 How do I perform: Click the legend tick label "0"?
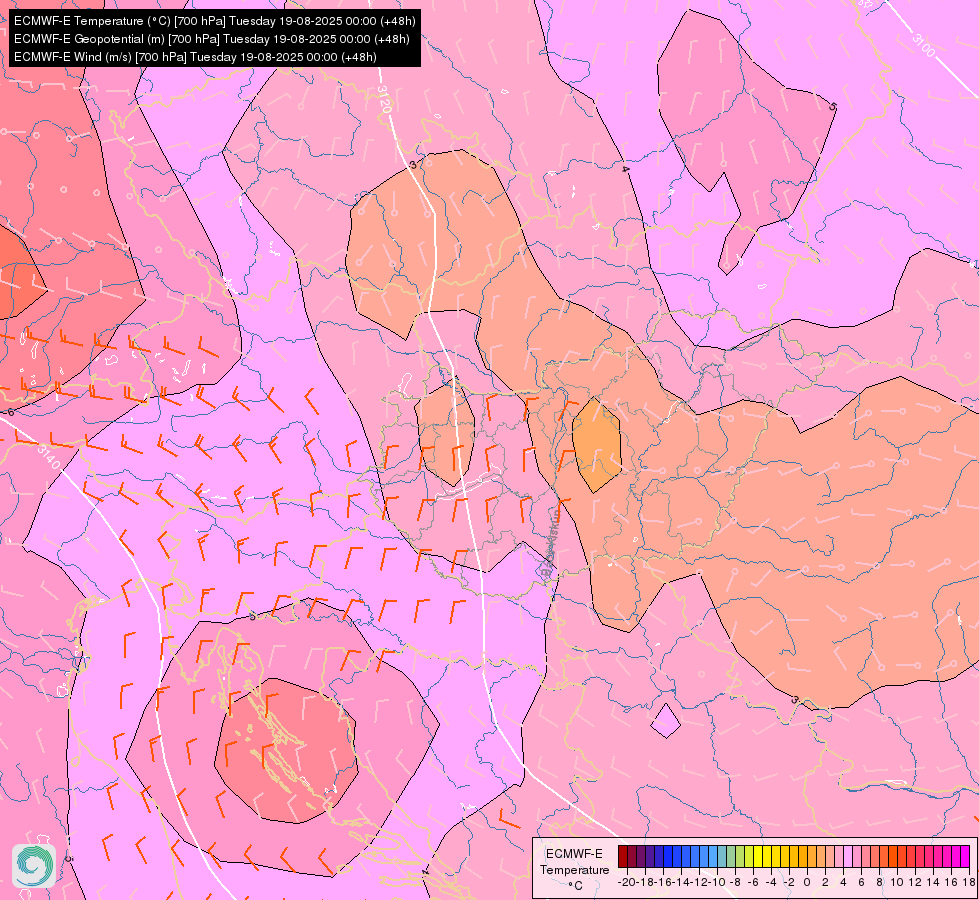pyautogui.click(x=807, y=882)
